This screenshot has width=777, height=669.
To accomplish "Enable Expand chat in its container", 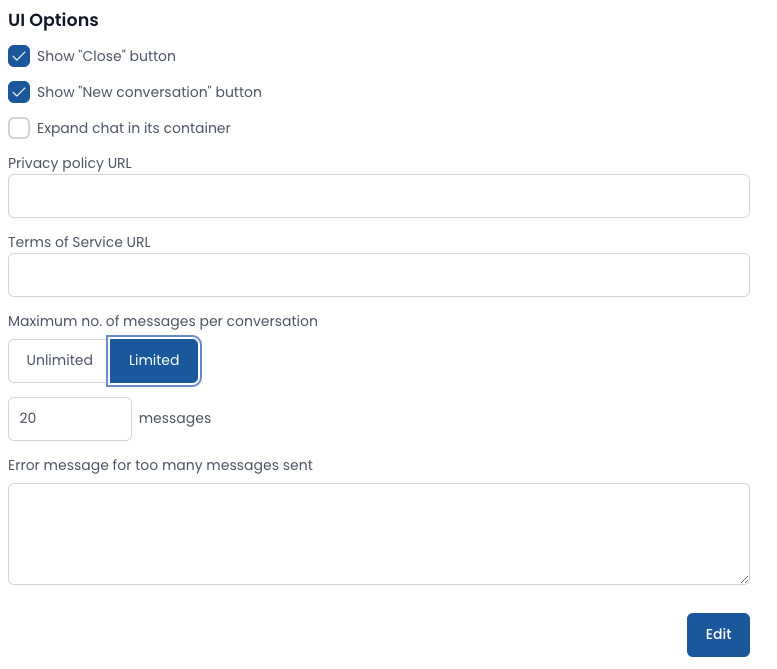I will 19,128.
